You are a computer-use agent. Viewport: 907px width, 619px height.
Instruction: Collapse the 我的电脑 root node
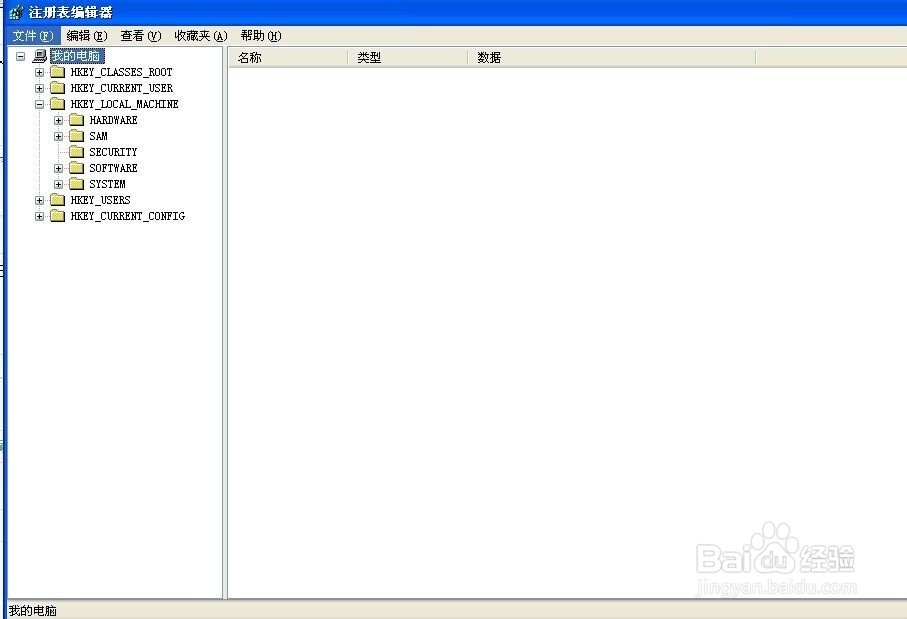[21, 56]
